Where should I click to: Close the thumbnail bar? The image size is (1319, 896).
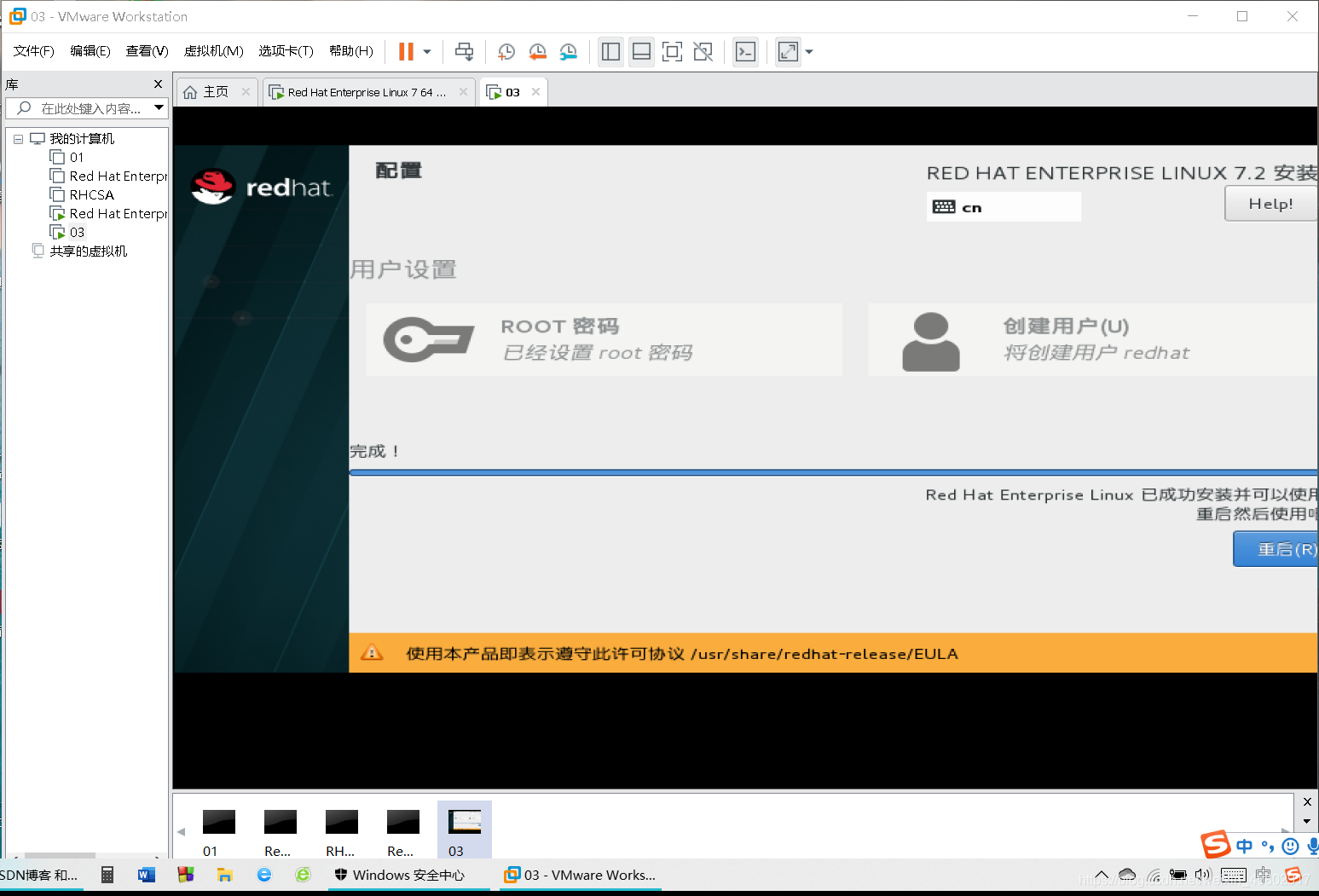pyautogui.click(x=1307, y=801)
